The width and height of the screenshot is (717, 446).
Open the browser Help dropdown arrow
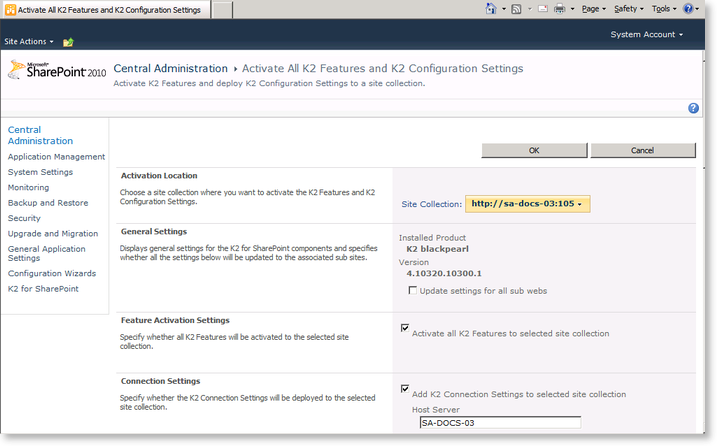[697, 9]
